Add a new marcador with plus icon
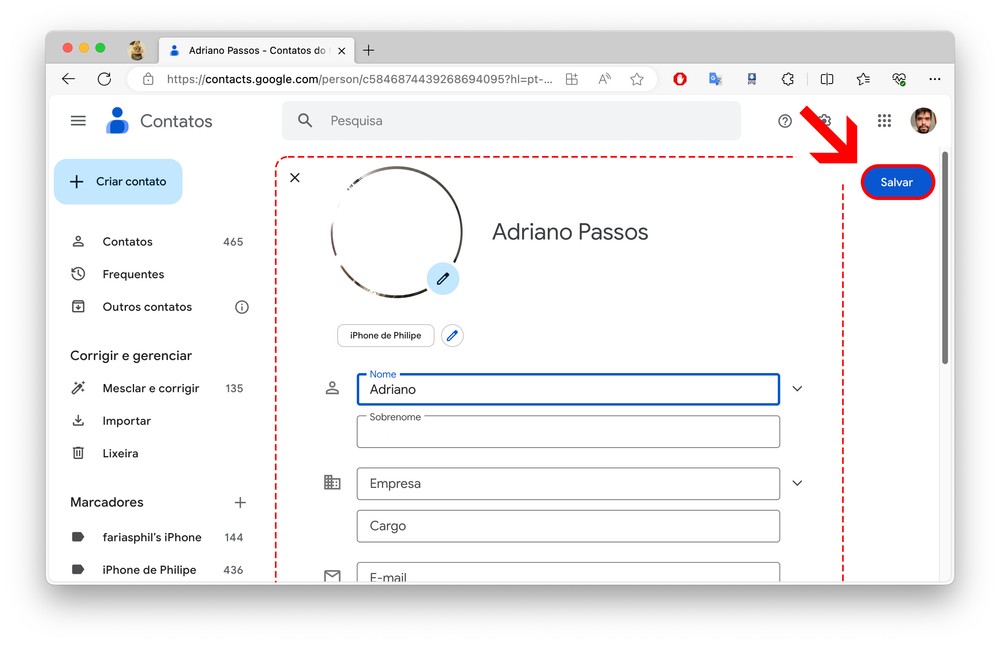The width and height of the screenshot is (1000, 645). [x=240, y=503]
